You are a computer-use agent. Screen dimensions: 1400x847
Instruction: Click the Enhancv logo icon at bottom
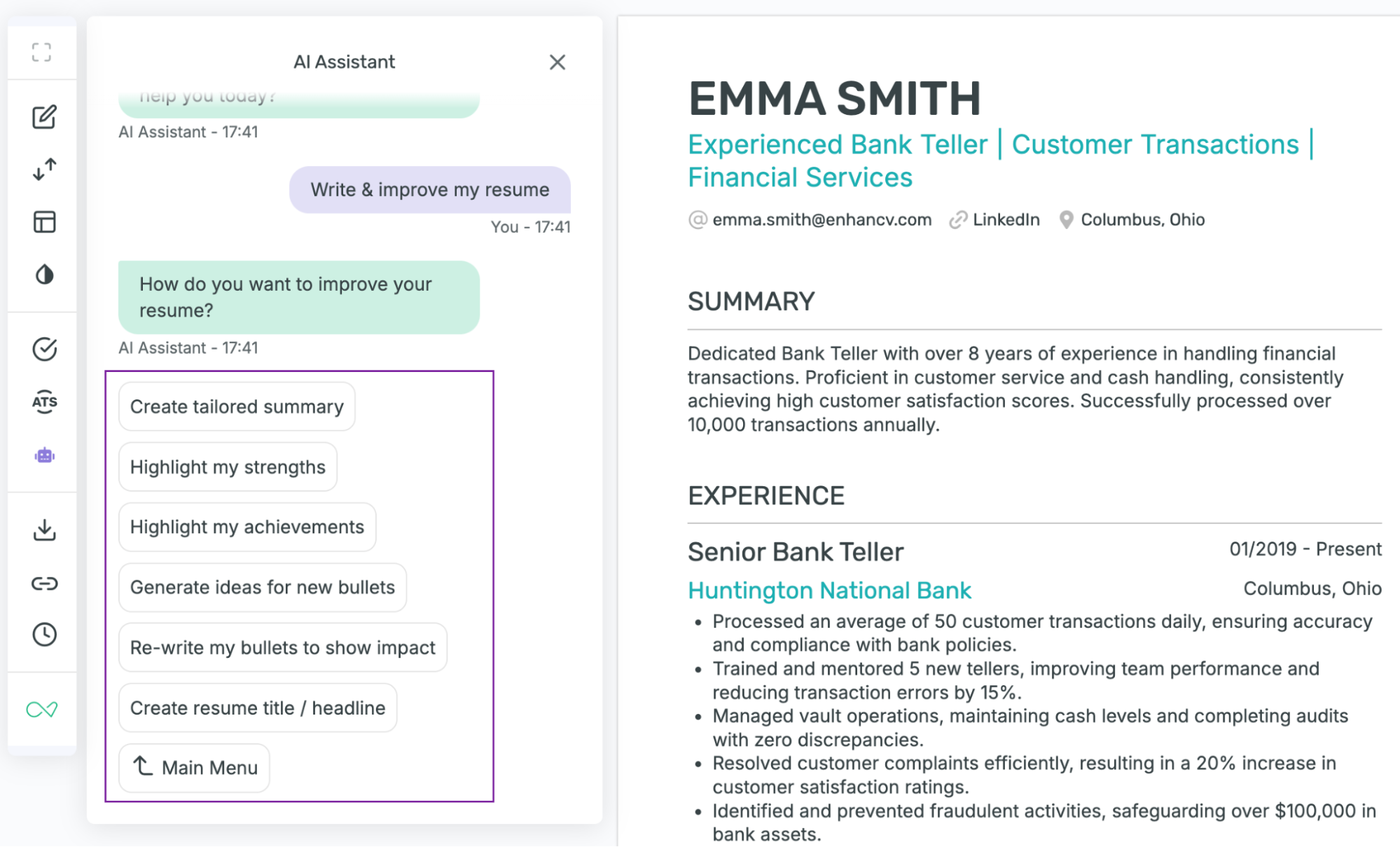pos(42,710)
